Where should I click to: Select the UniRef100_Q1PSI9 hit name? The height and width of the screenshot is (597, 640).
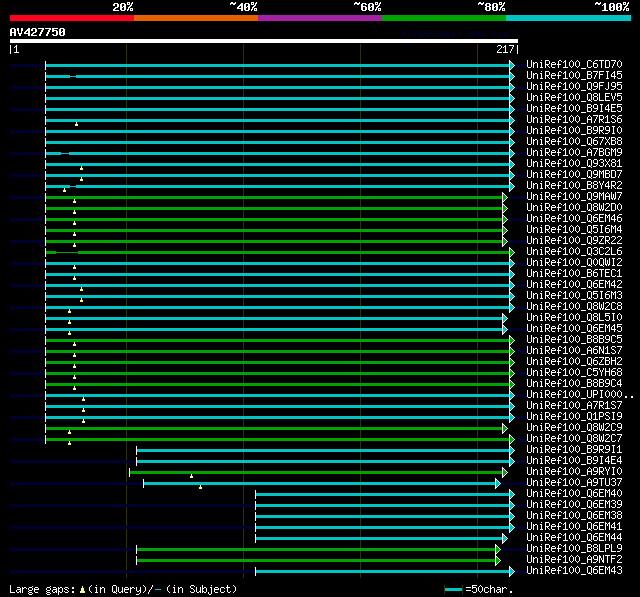(574, 417)
